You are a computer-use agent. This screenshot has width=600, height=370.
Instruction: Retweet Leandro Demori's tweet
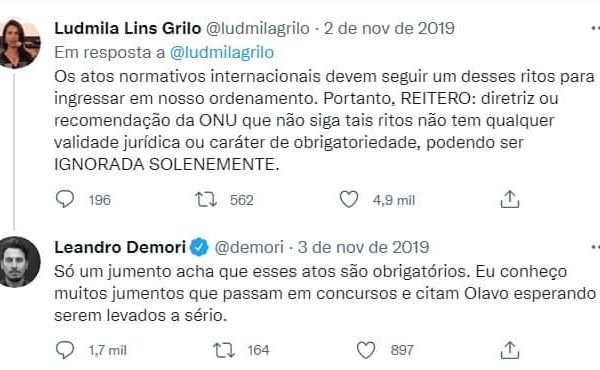[x=224, y=350]
